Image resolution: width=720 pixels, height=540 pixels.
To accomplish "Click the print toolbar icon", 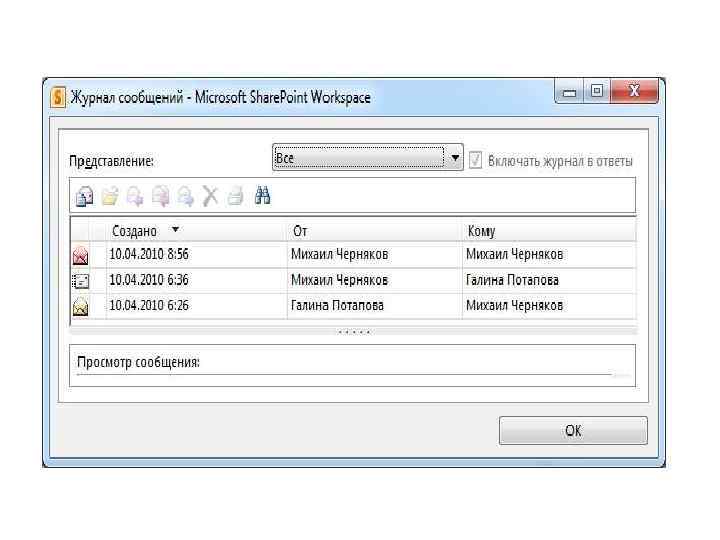I will click(236, 197).
